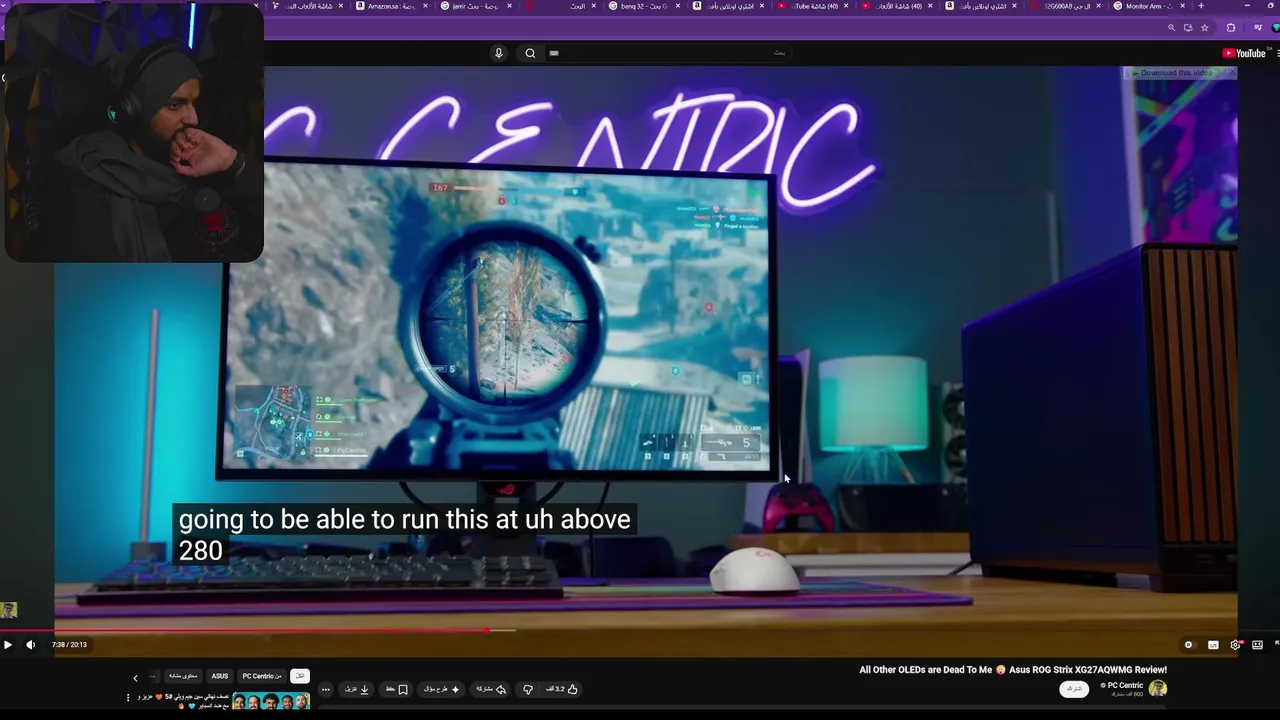Select the ASUS filter chip
The height and width of the screenshot is (720, 1280).
220,676
